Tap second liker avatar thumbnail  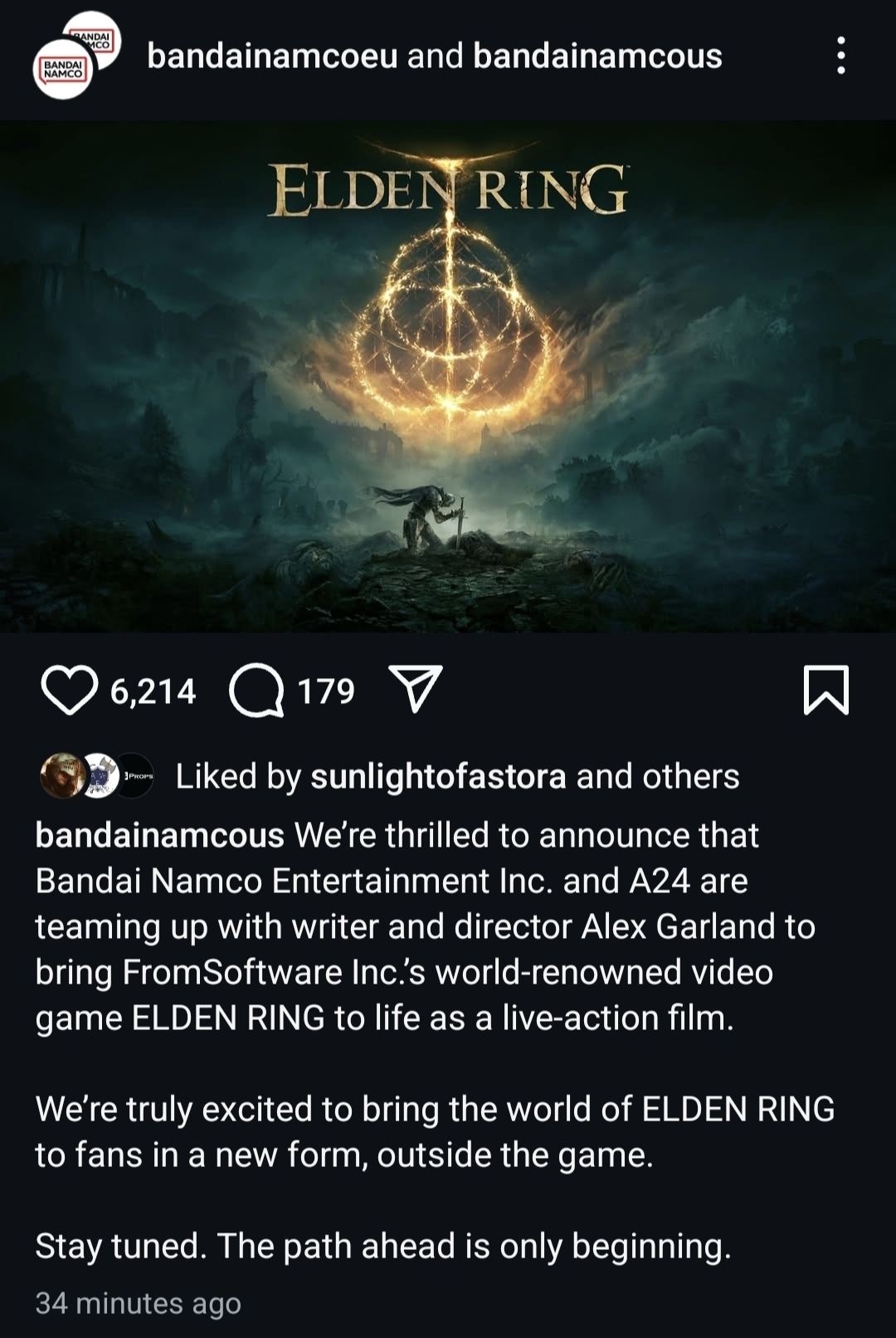click(97, 776)
